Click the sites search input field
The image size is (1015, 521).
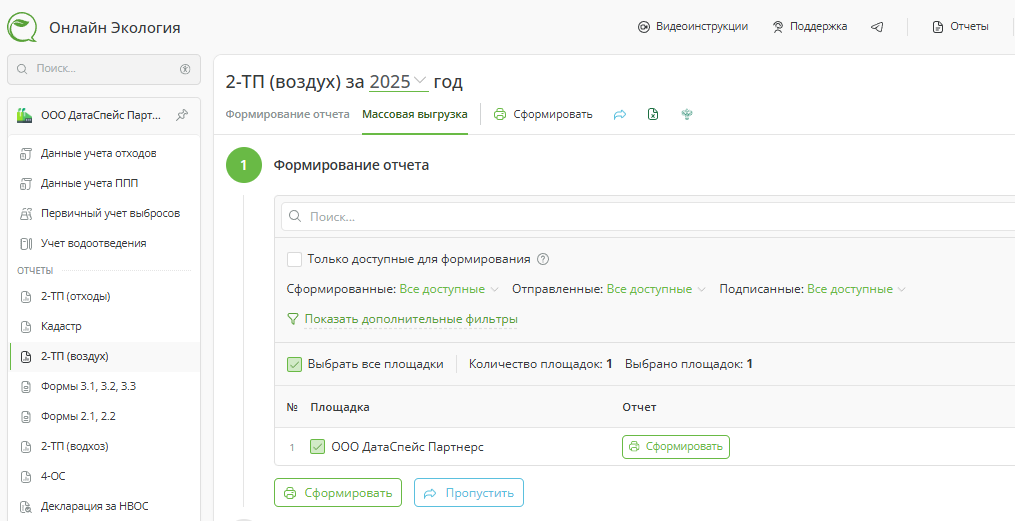tap(650, 216)
